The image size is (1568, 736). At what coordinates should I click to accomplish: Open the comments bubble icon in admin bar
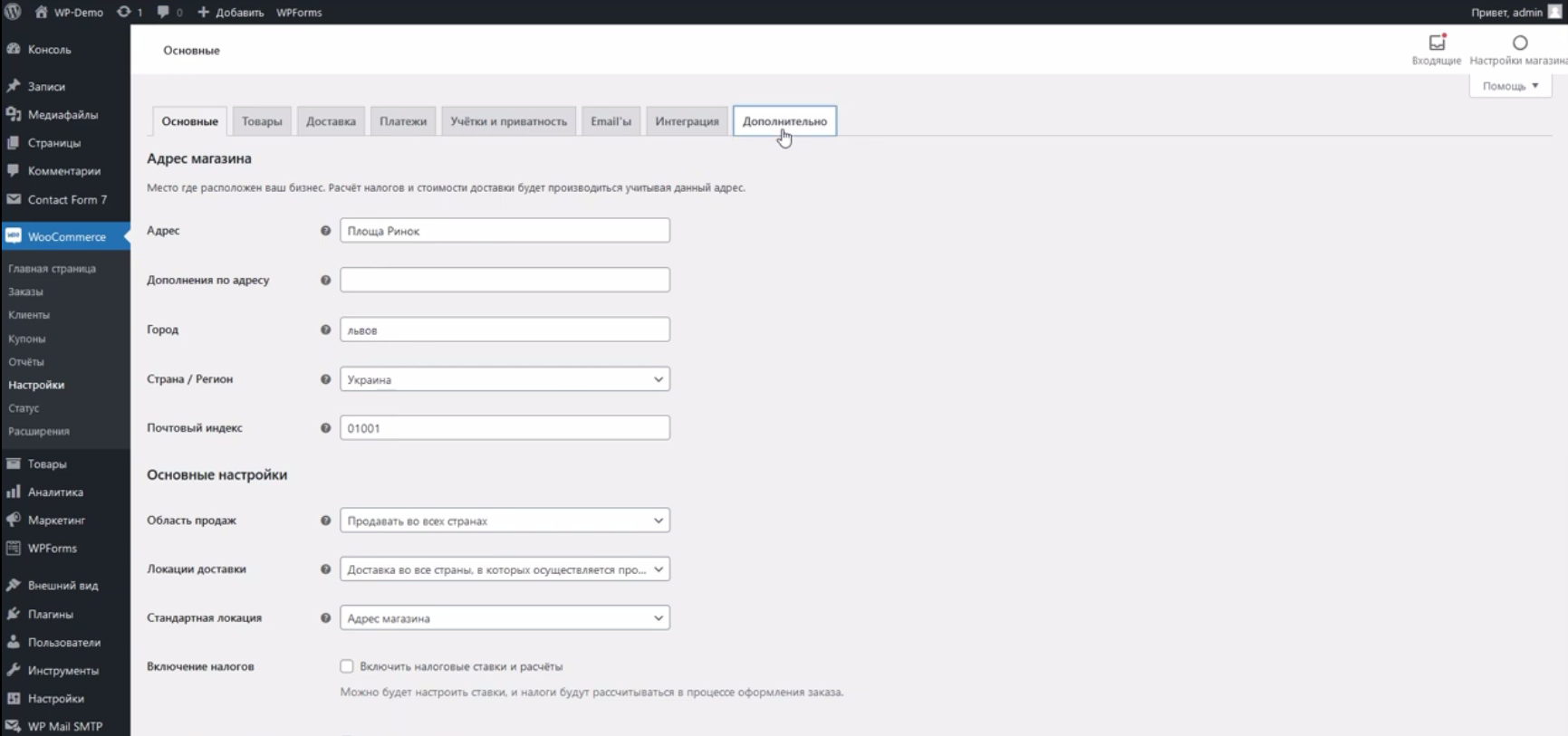(163, 12)
